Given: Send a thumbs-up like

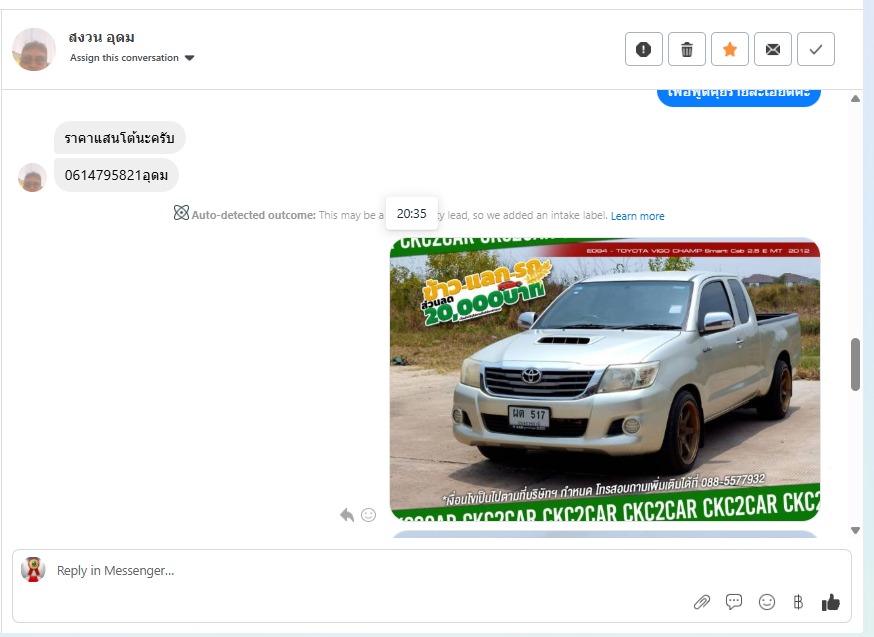Looking at the screenshot, I should [x=830, y=602].
